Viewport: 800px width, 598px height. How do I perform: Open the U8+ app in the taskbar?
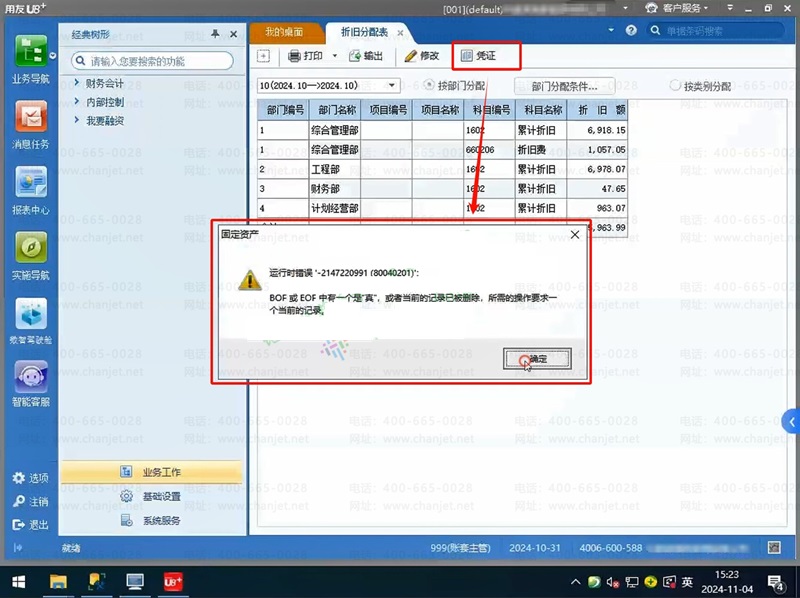[x=173, y=582]
